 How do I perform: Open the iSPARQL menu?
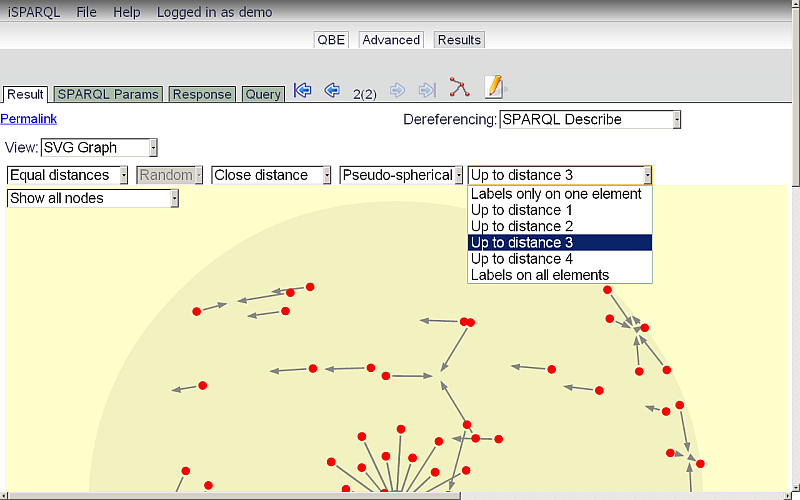(34, 12)
